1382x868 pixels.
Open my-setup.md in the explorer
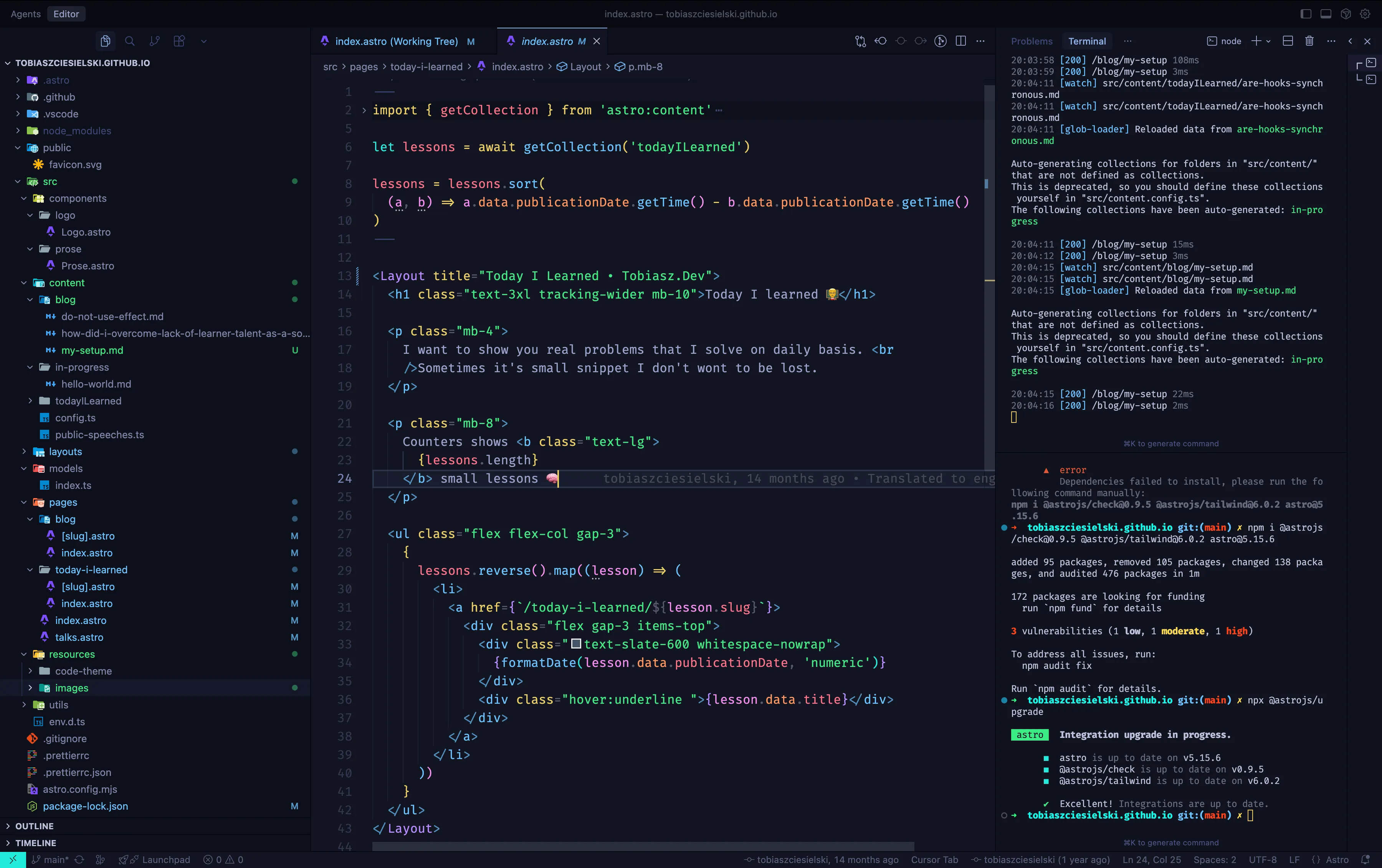pyautogui.click(x=92, y=350)
